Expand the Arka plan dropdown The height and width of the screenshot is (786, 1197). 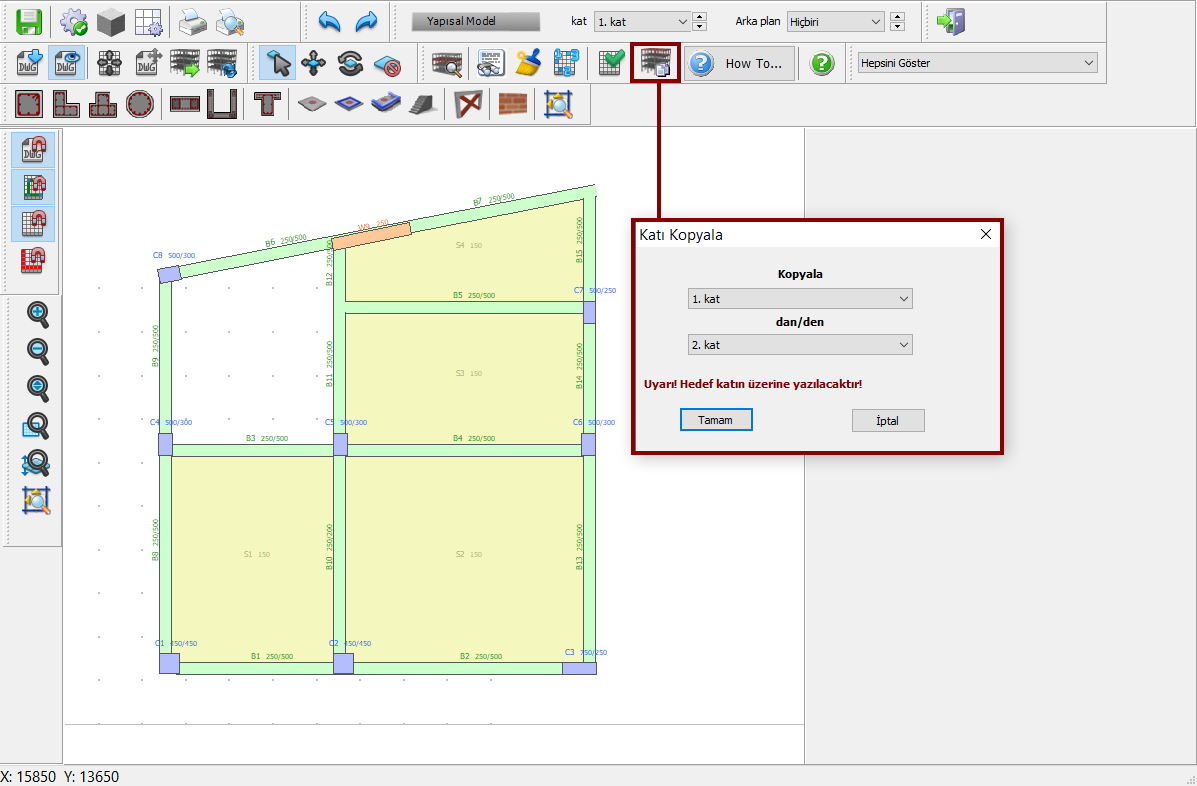tap(835, 21)
